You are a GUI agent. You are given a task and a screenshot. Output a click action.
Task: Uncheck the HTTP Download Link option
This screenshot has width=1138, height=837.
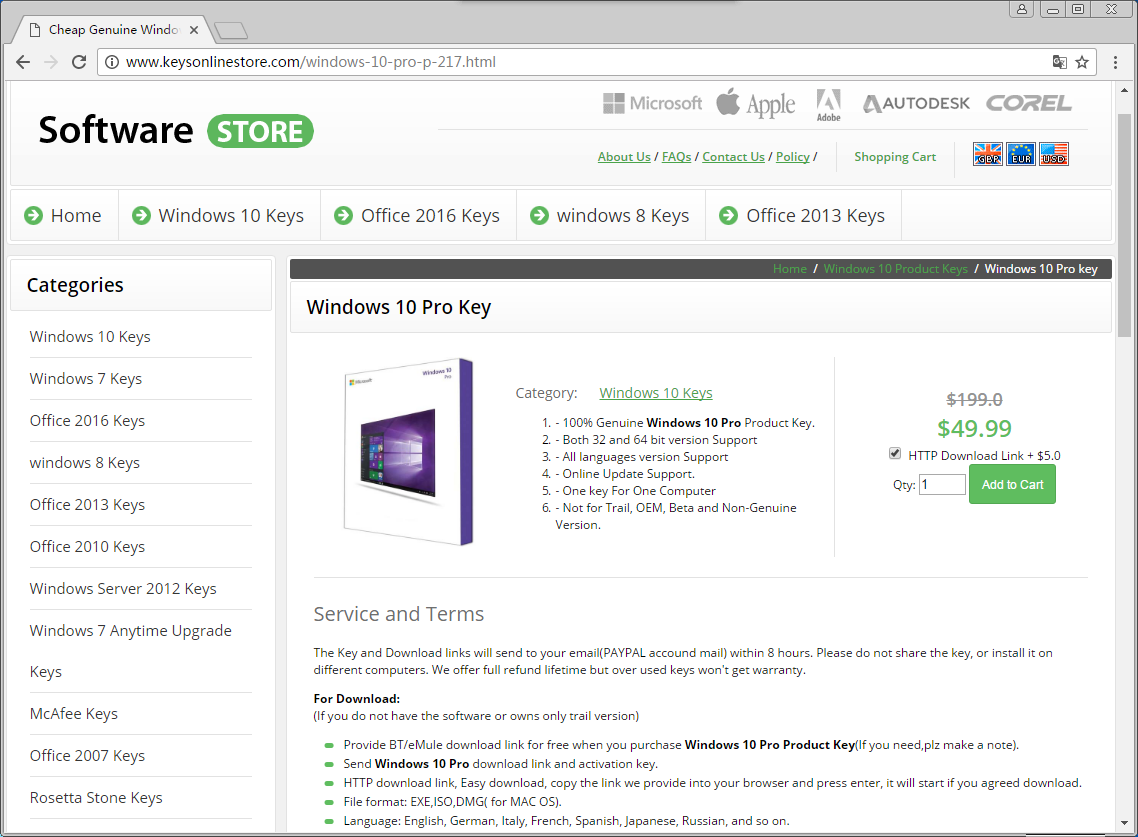(x=895, y=454)
